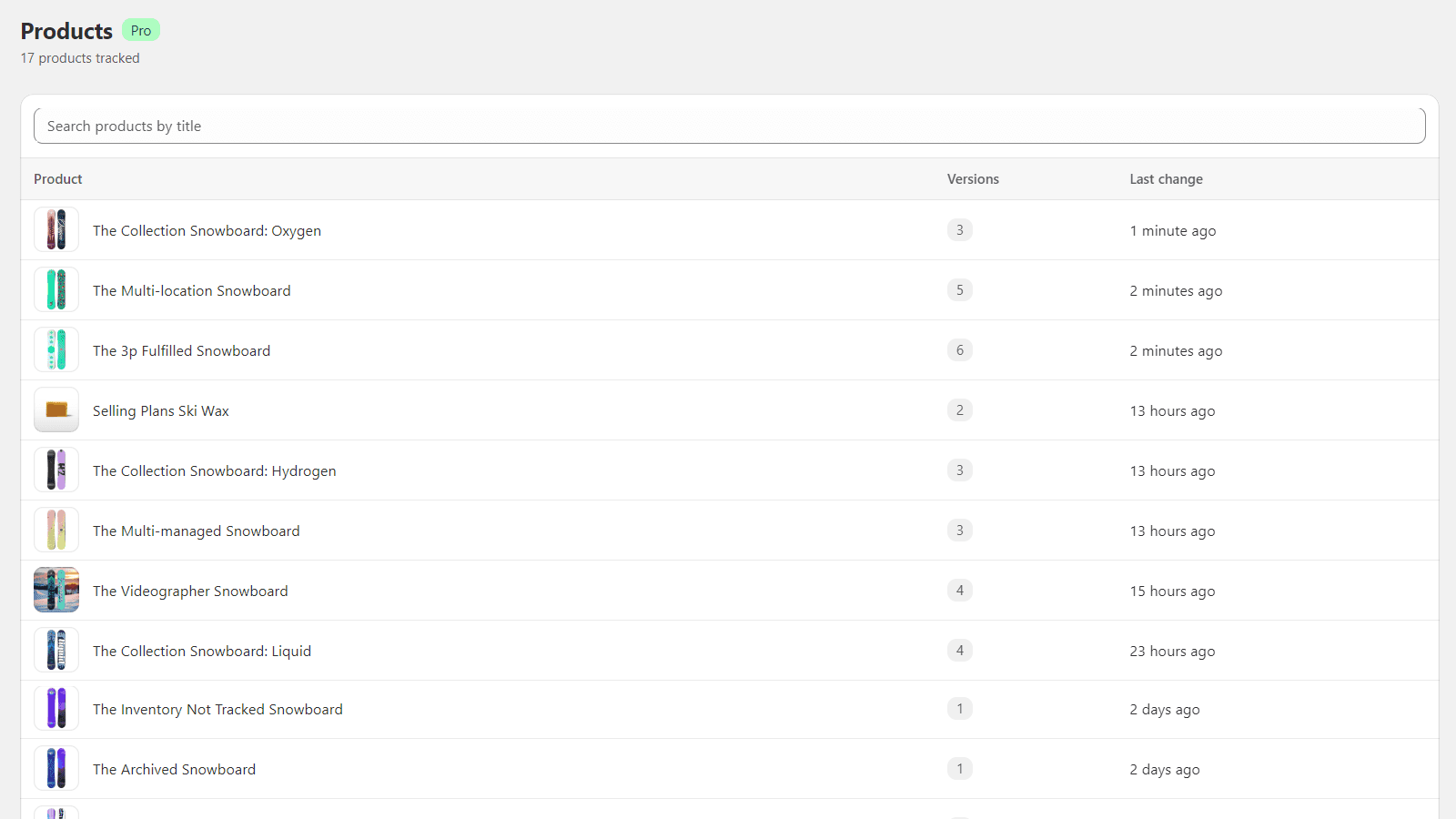Select The 3p Fulfilled Snowboard title

[181, 350]
